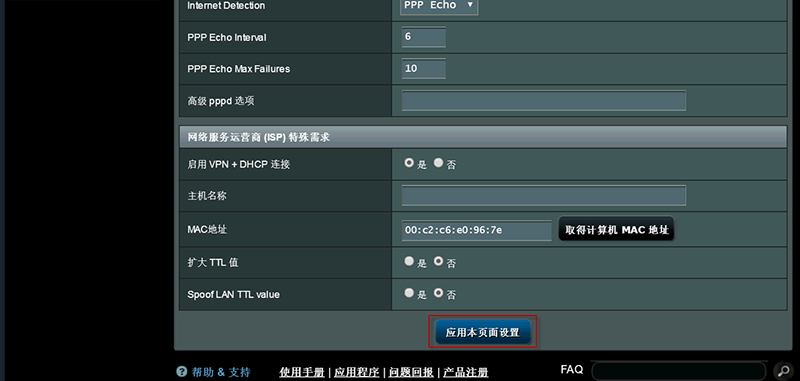Select 是 for 启用 VPN + DHCP 连接
Screen dimensions: 800x381
coord(409,163)
